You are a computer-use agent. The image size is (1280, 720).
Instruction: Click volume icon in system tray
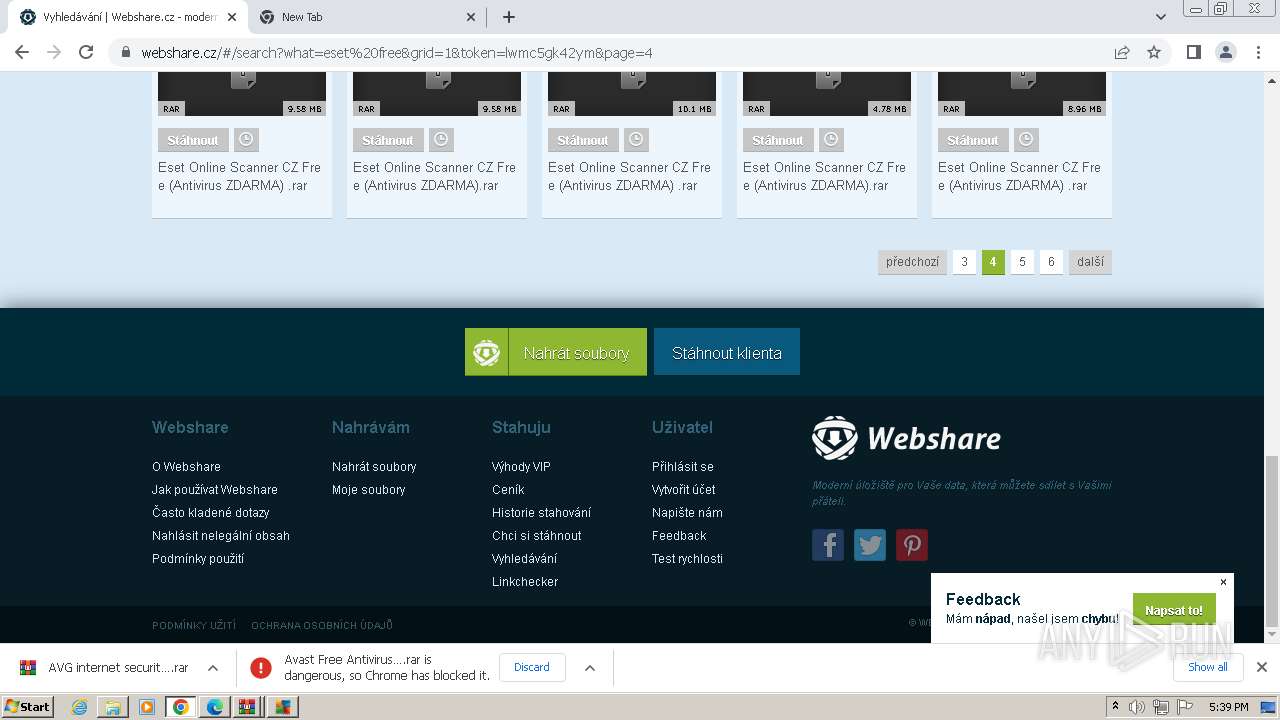pos(1138,707)
